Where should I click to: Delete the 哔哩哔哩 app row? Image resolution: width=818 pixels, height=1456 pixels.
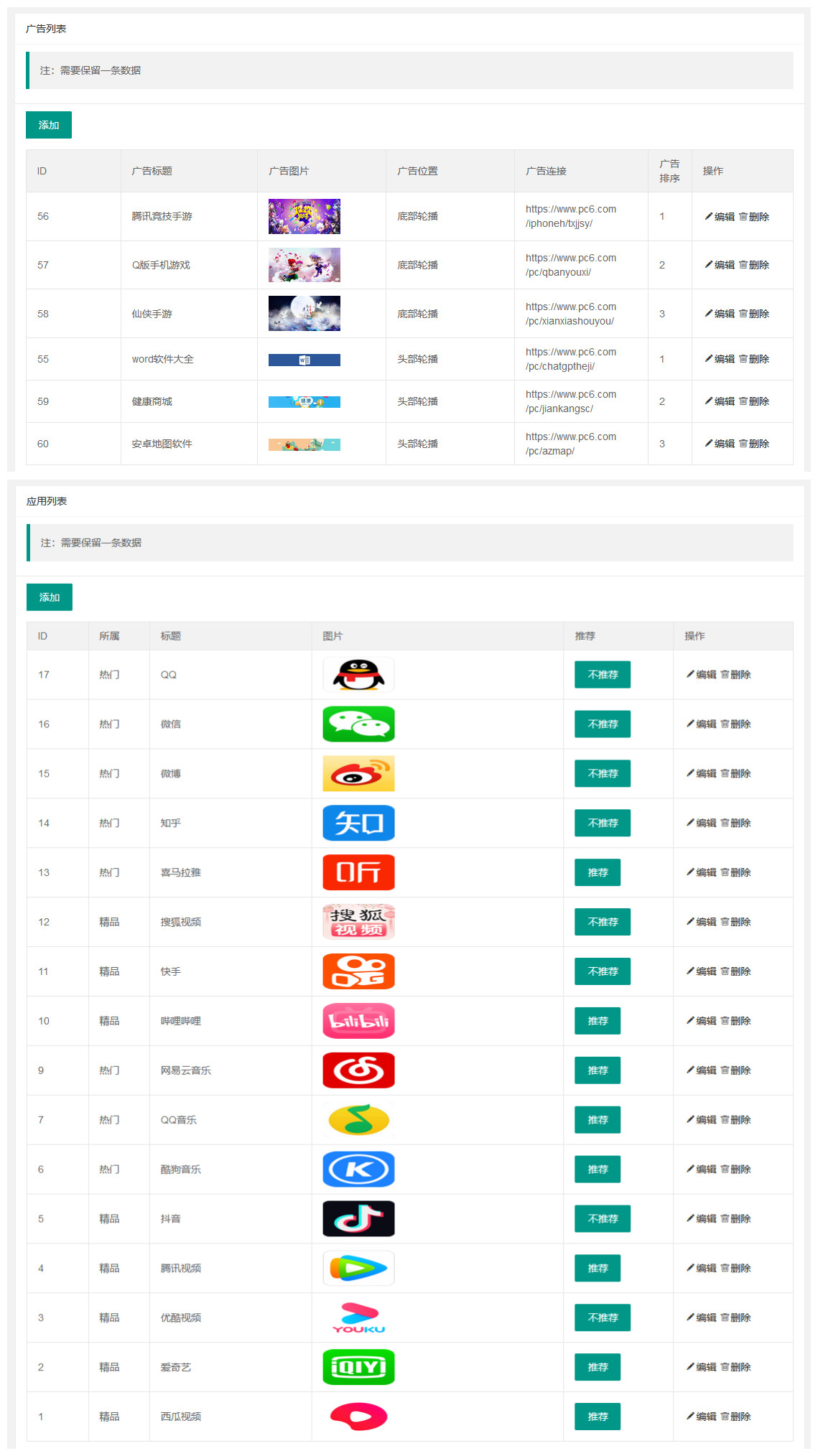[x=736, y=1021]
